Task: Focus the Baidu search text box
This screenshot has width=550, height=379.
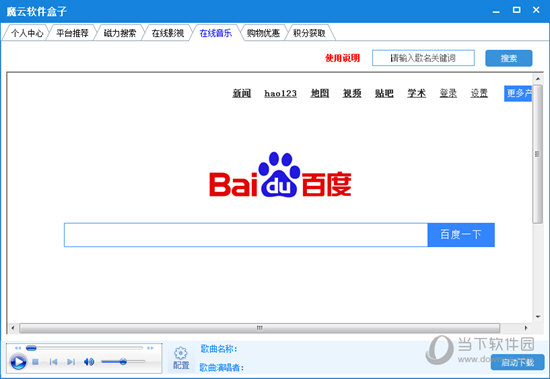Action: tap(246, 235)
